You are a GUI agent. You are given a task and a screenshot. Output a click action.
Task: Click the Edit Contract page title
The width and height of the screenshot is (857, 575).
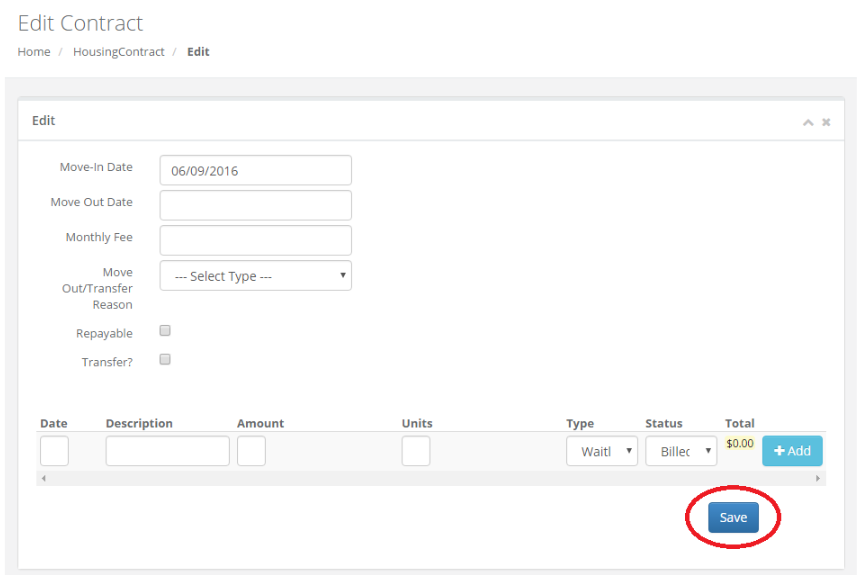[x=80, y=24]
